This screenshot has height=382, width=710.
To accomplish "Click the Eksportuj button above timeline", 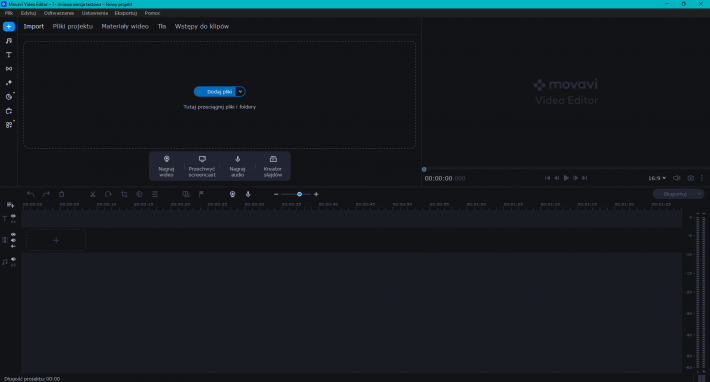I will pos(675,194).
